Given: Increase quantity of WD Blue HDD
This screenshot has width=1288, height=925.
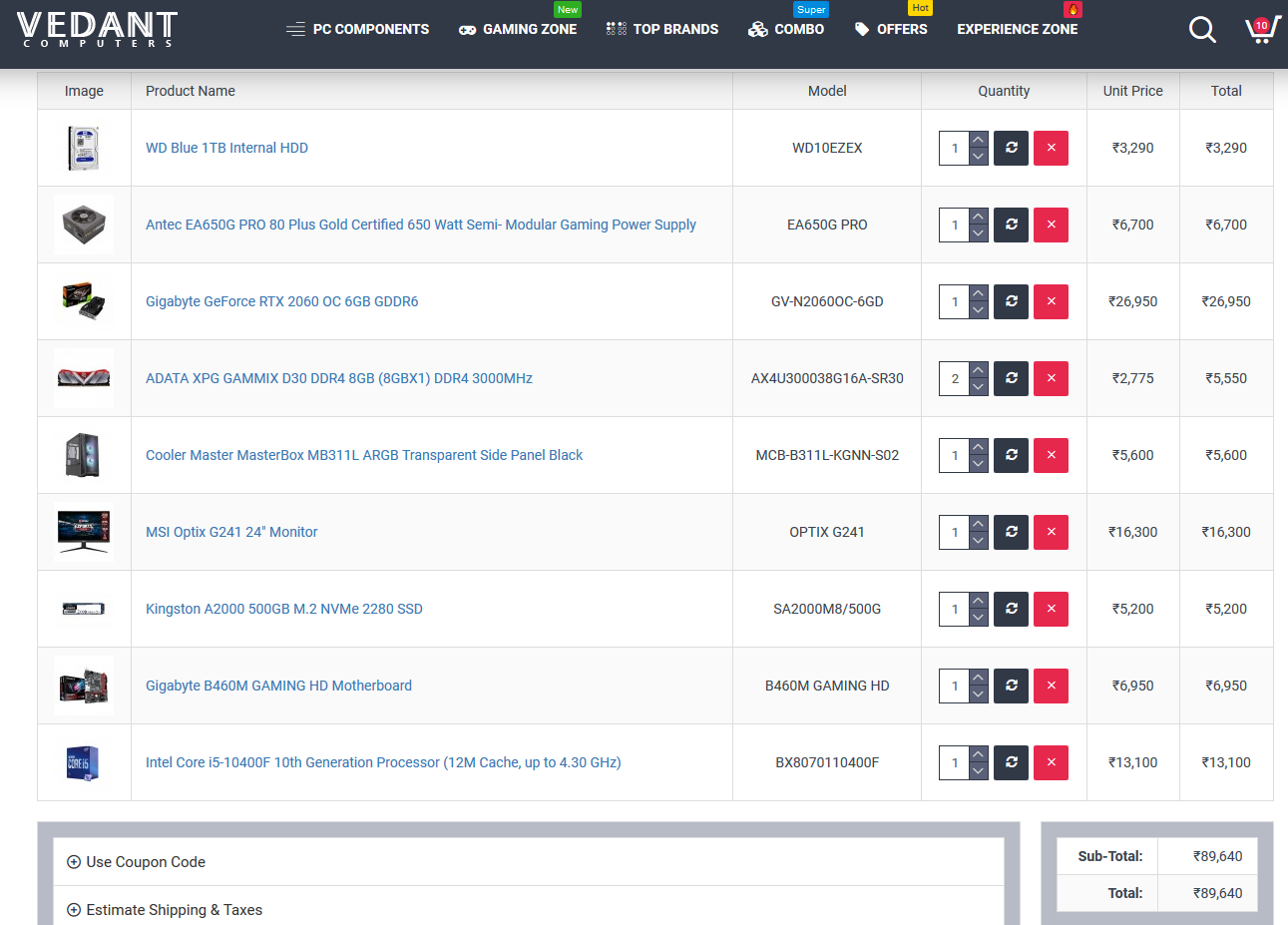Looking at the screenshot, I should (x=979, y=140).
